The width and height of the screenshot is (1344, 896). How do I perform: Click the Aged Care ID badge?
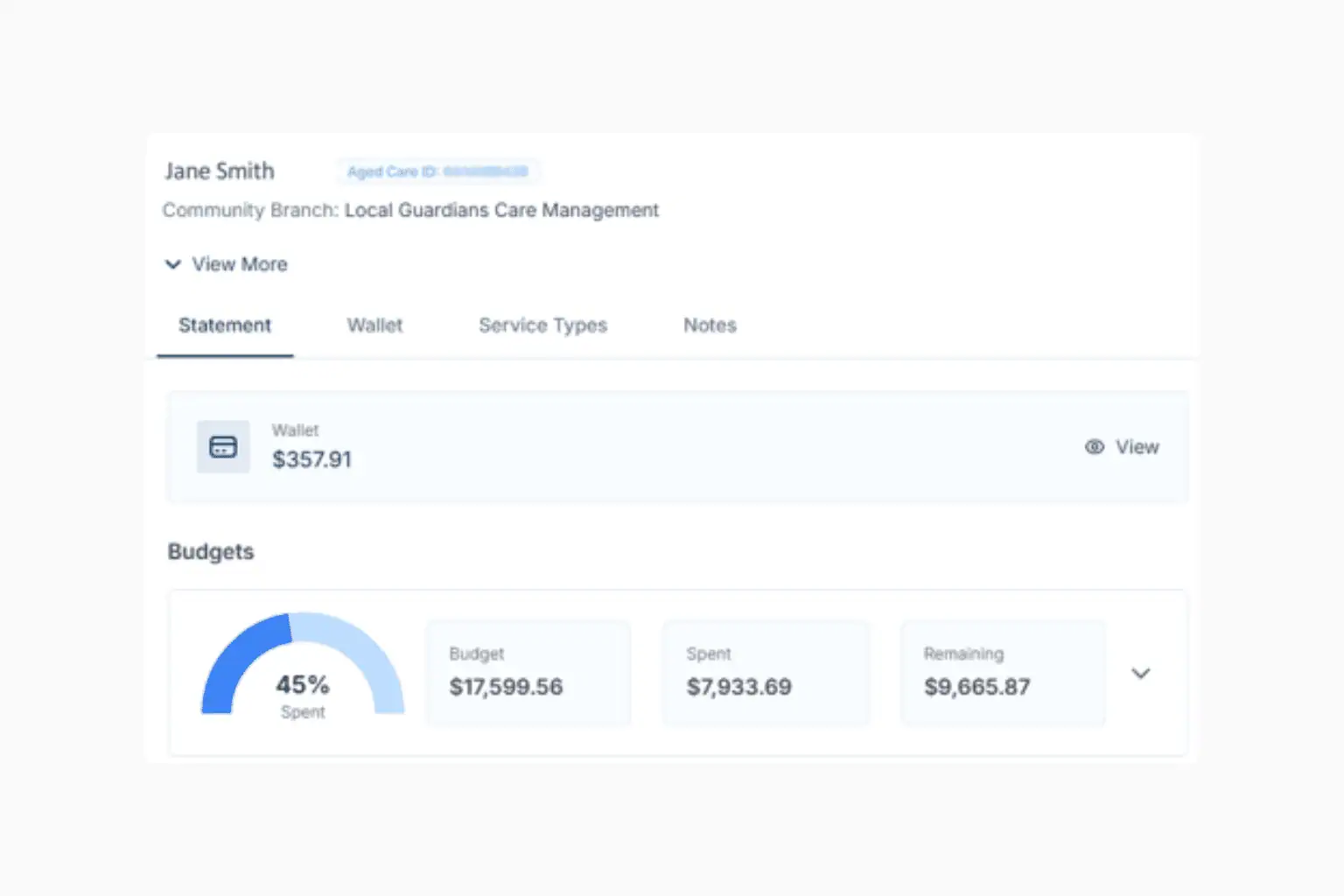click(x=437, y=171)
